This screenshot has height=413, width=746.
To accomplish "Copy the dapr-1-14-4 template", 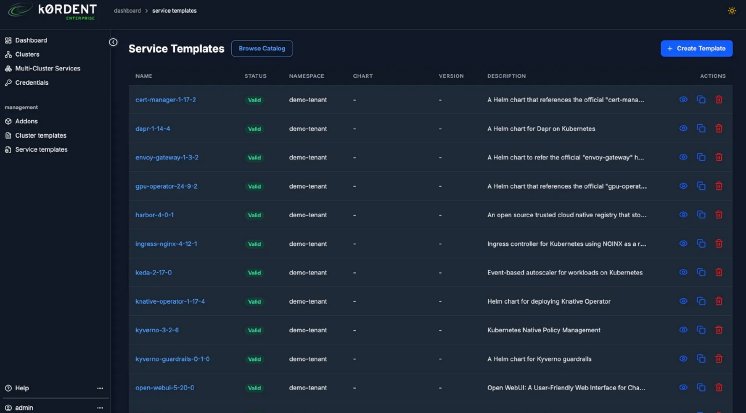I will point(701,128).
